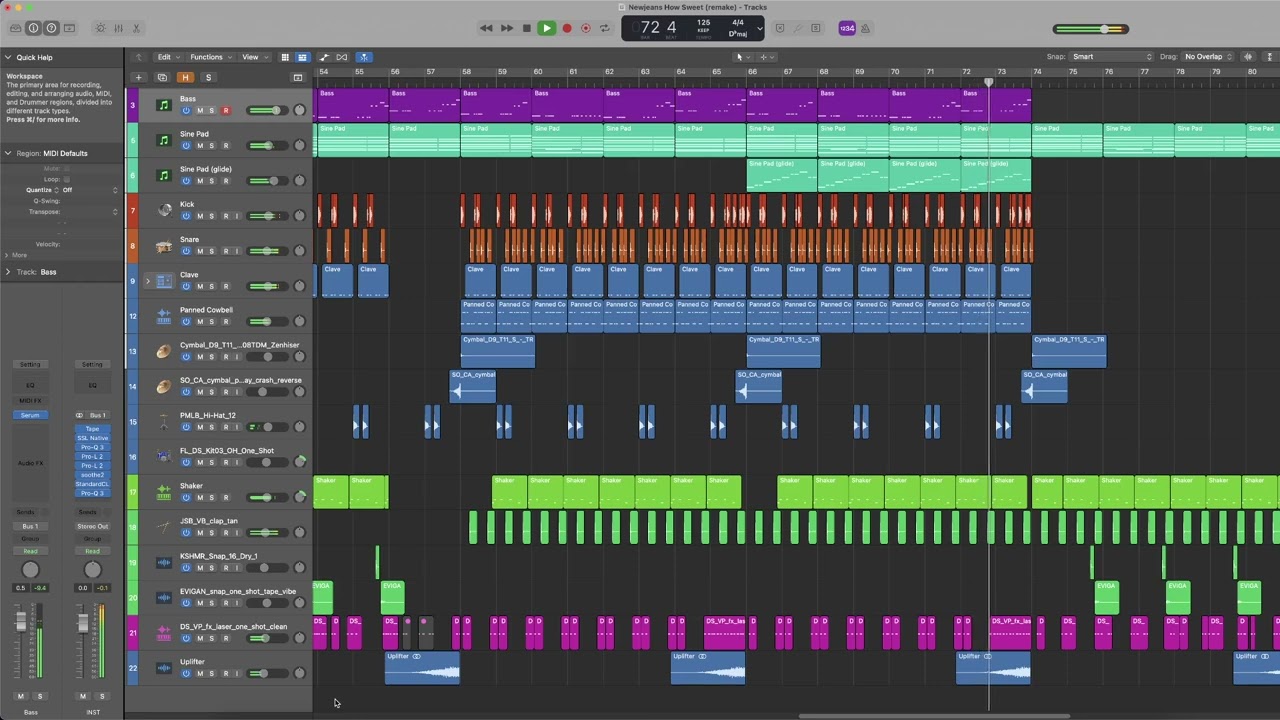Click Read automation on Bass strip
The height and width of the screenshot is (720, 1280).
(30, 551)
